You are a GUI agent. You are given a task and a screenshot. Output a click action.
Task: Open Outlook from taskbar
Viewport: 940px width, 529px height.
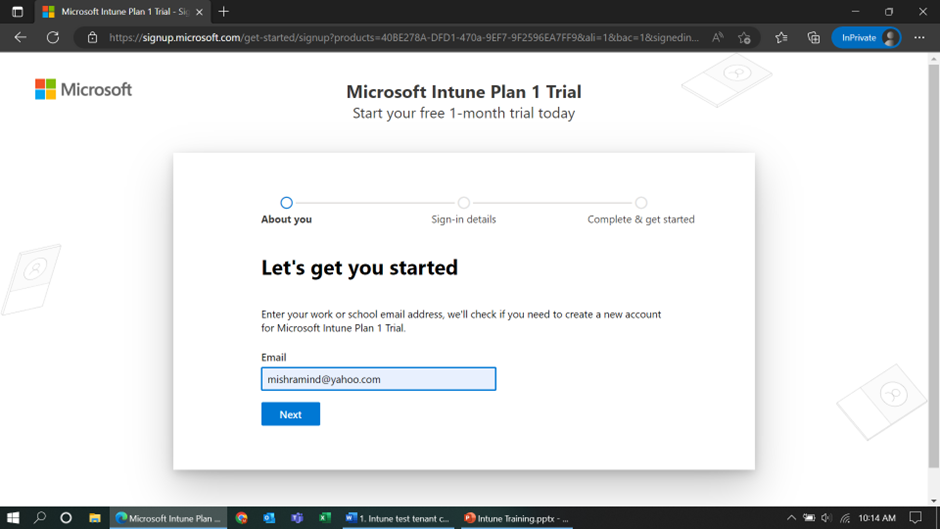pos(269,518)
